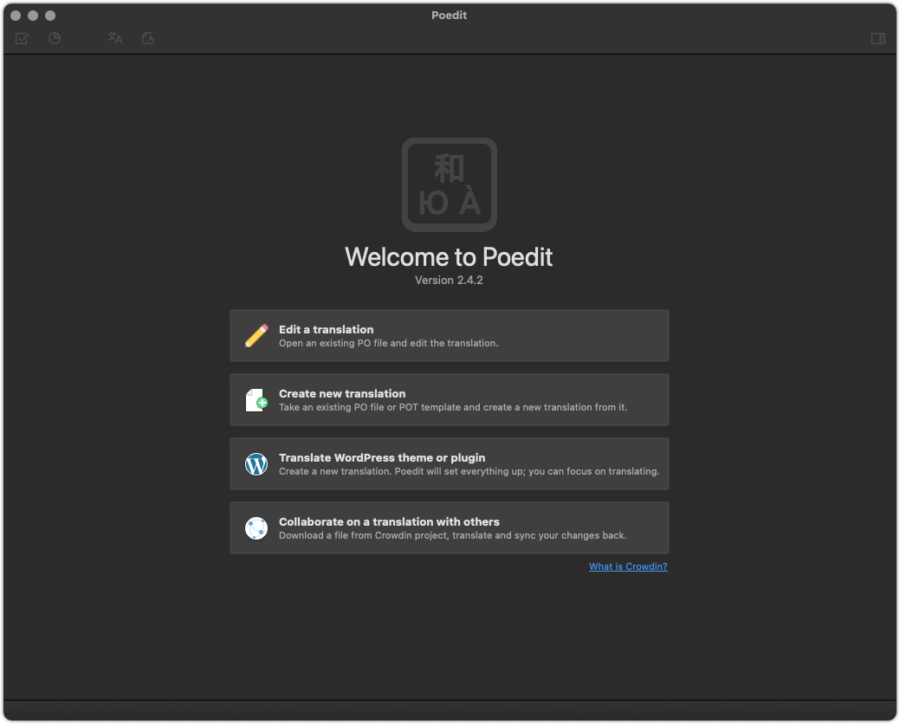Open Edit a translation option
The height and width of the screenshot is (724, 900).
[x=449, y=336]
